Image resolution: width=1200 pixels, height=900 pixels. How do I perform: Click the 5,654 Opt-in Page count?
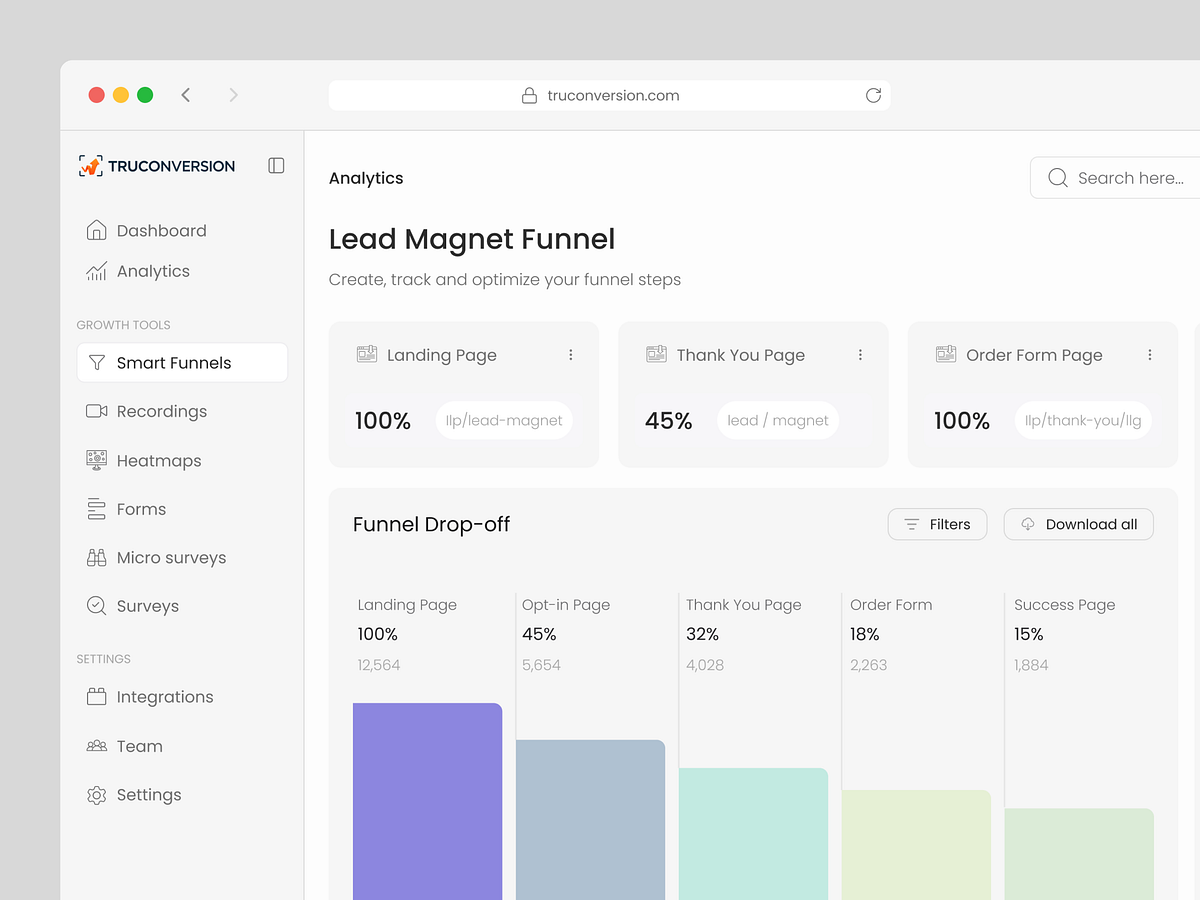541,665
